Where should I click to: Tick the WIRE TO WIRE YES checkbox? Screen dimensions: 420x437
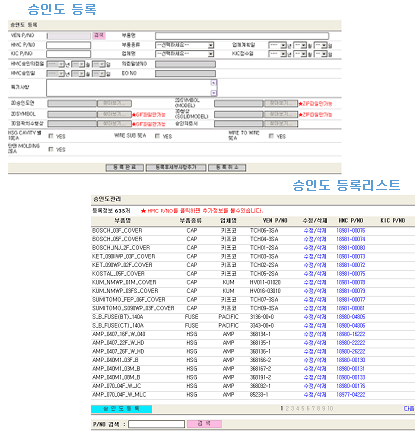click(x=271, y=136)
